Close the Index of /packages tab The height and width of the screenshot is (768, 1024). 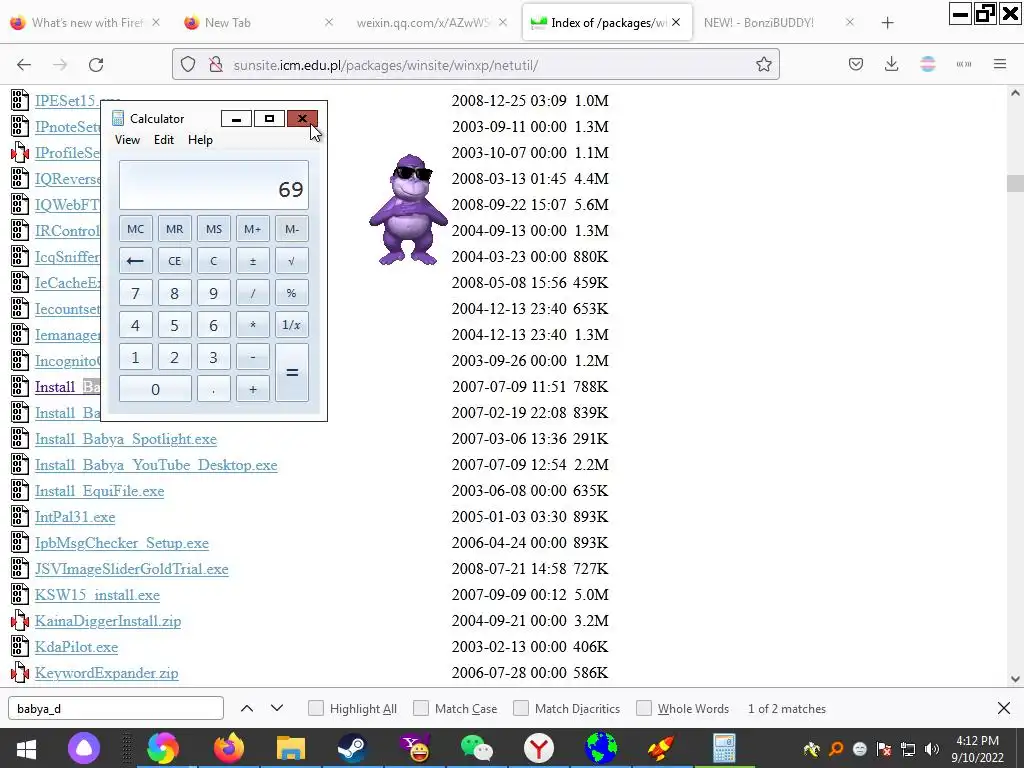(x=676, y=22)
